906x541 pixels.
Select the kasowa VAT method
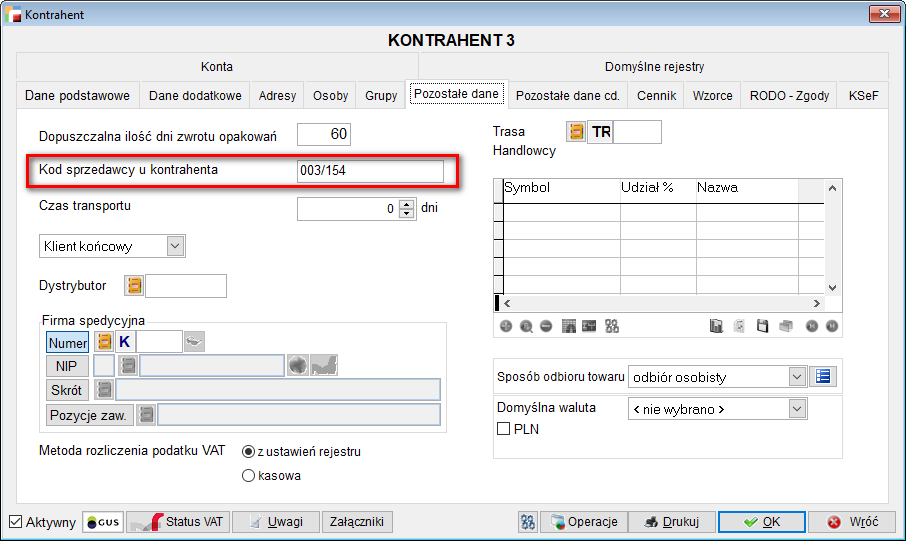tap(249, 476)
